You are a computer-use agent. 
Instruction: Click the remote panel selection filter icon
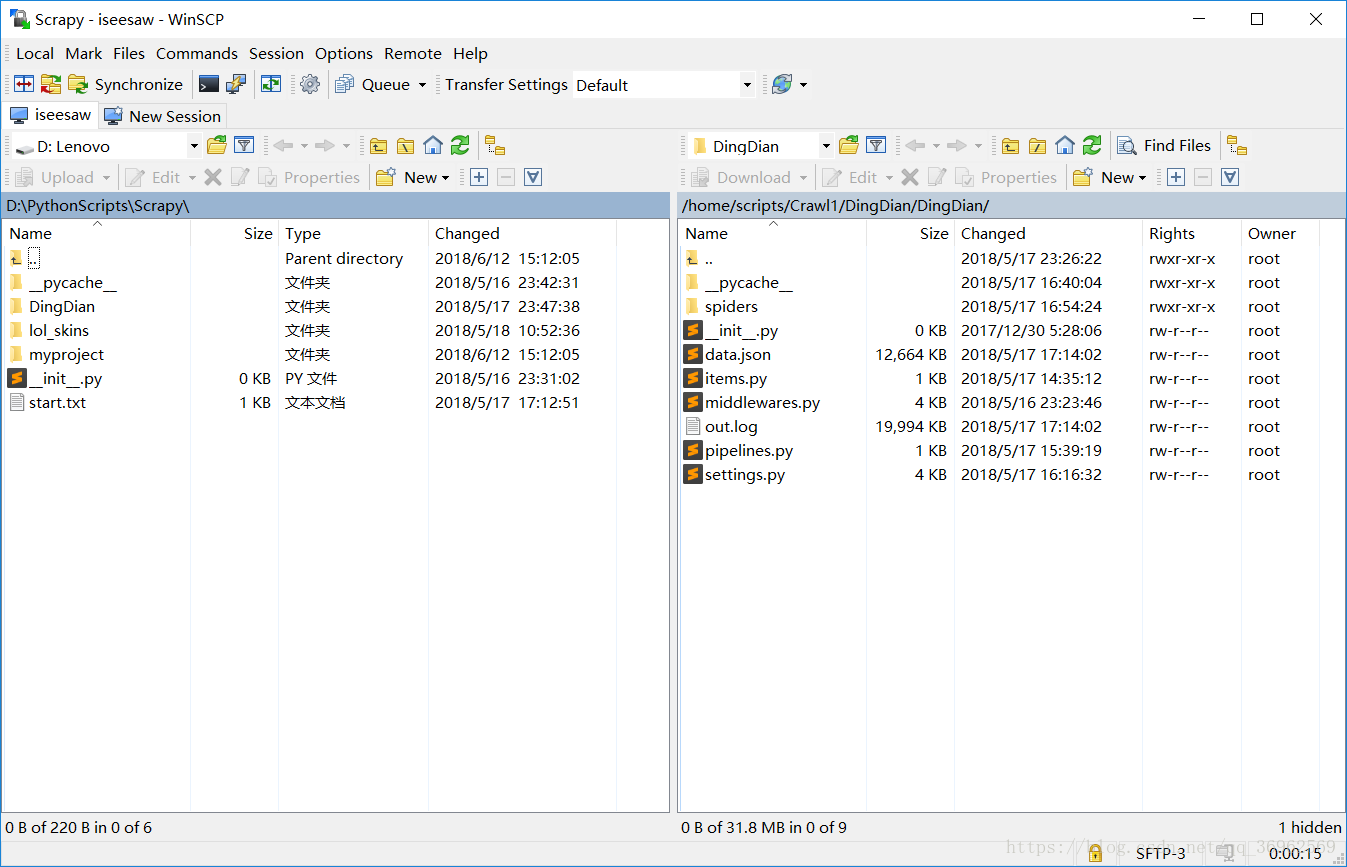point(1230,178)
